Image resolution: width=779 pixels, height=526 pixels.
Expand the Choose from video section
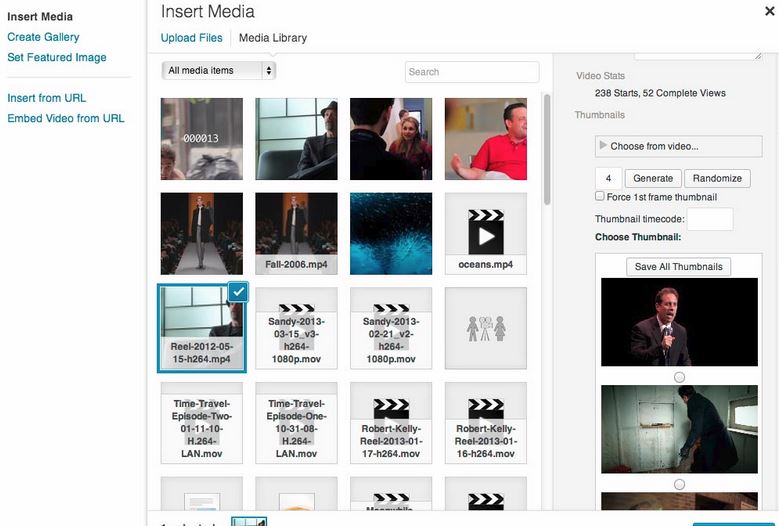679,146
